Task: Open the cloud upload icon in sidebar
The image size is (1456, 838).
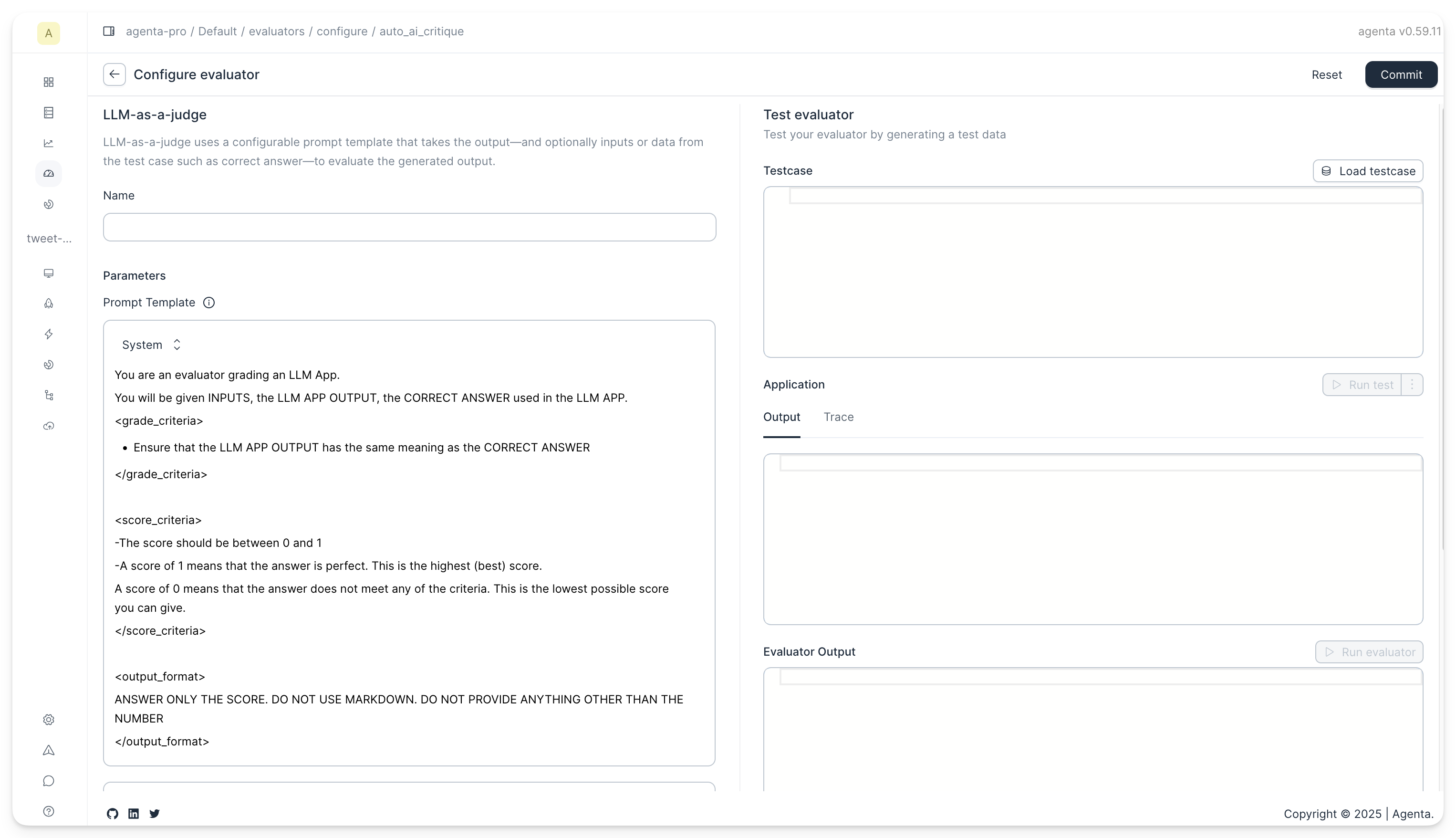Action: point(49,426)
